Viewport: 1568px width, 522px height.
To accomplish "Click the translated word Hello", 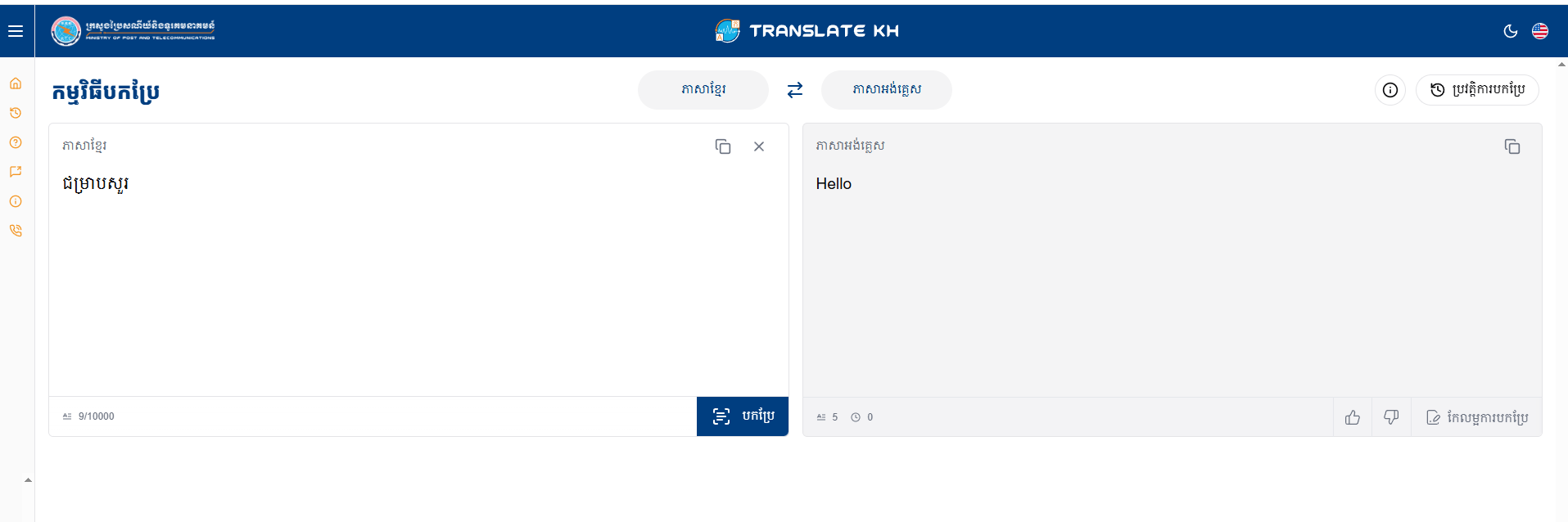I will [834, 184].
